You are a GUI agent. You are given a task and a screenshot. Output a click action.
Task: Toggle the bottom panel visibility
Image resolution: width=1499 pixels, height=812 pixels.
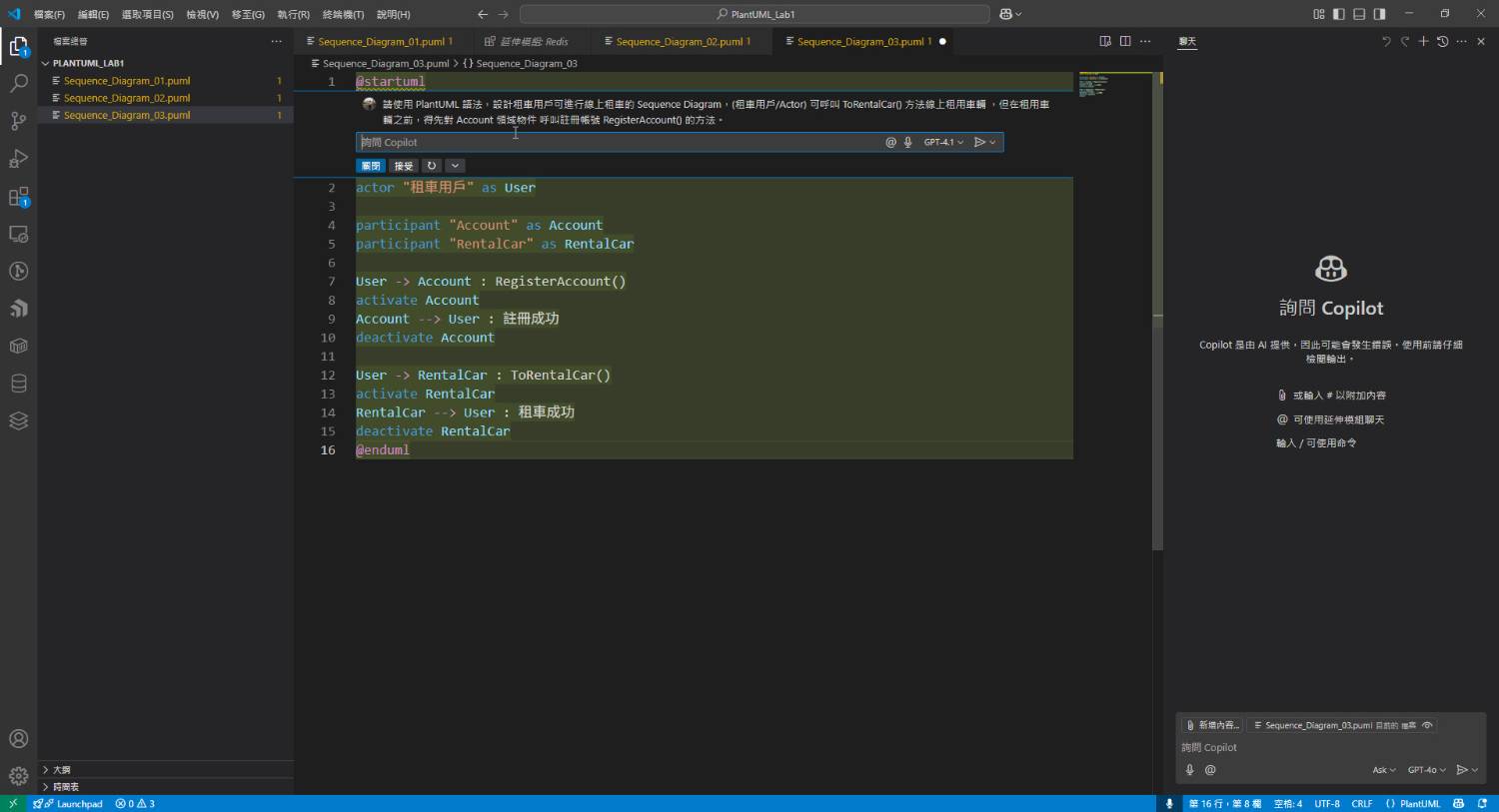pos(1359,14)
